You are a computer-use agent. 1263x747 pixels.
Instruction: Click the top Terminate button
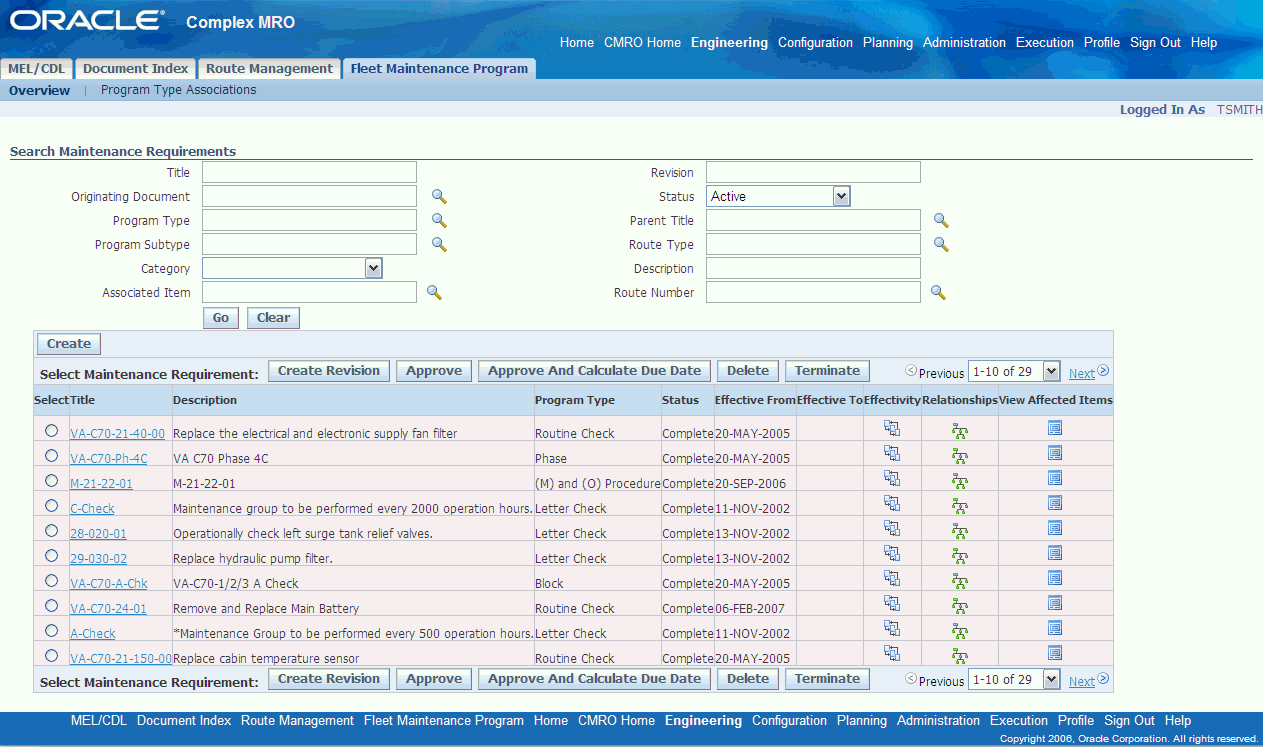(x=827, y=371)
